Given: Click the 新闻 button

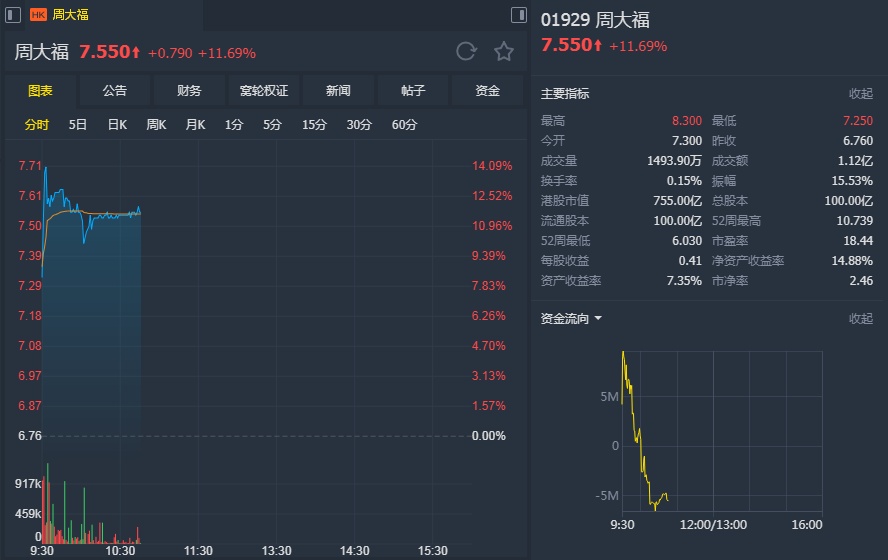Looking at the screenshot, I should [x=338, y=91].
